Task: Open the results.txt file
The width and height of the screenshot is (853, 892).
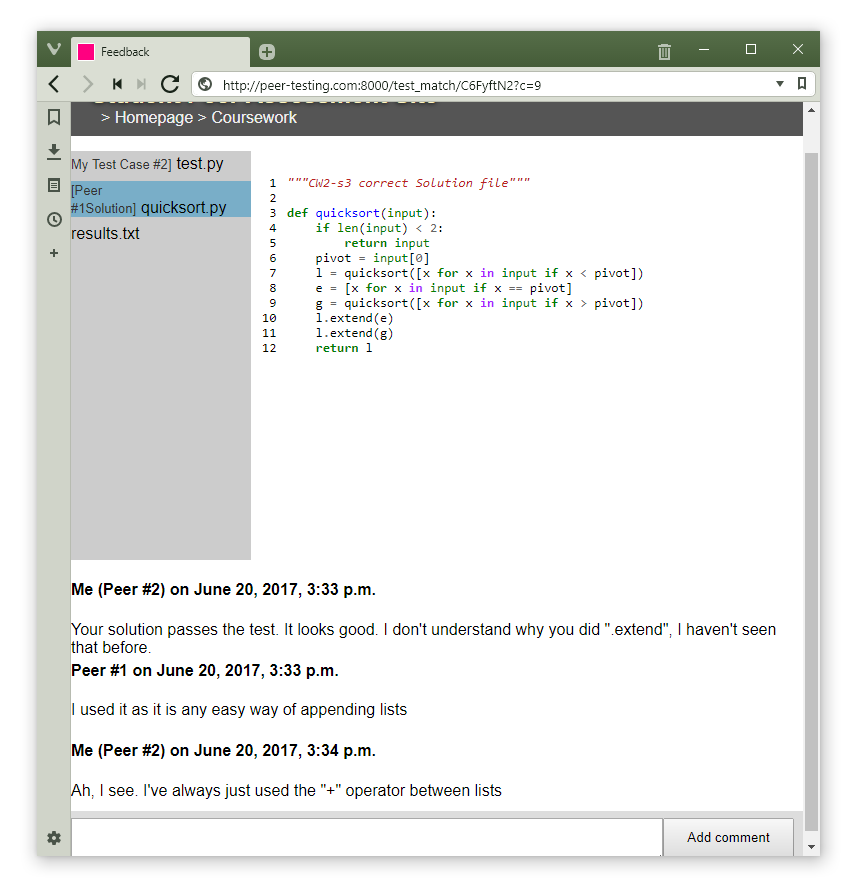Action: (105, 234)
